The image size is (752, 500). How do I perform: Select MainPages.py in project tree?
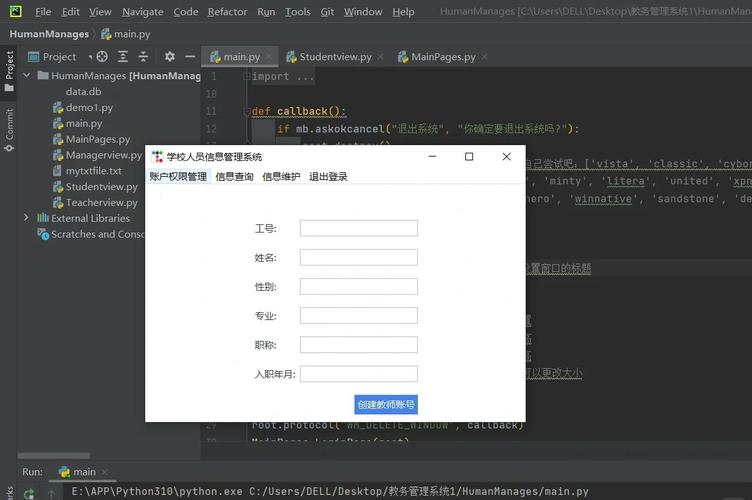92,139
